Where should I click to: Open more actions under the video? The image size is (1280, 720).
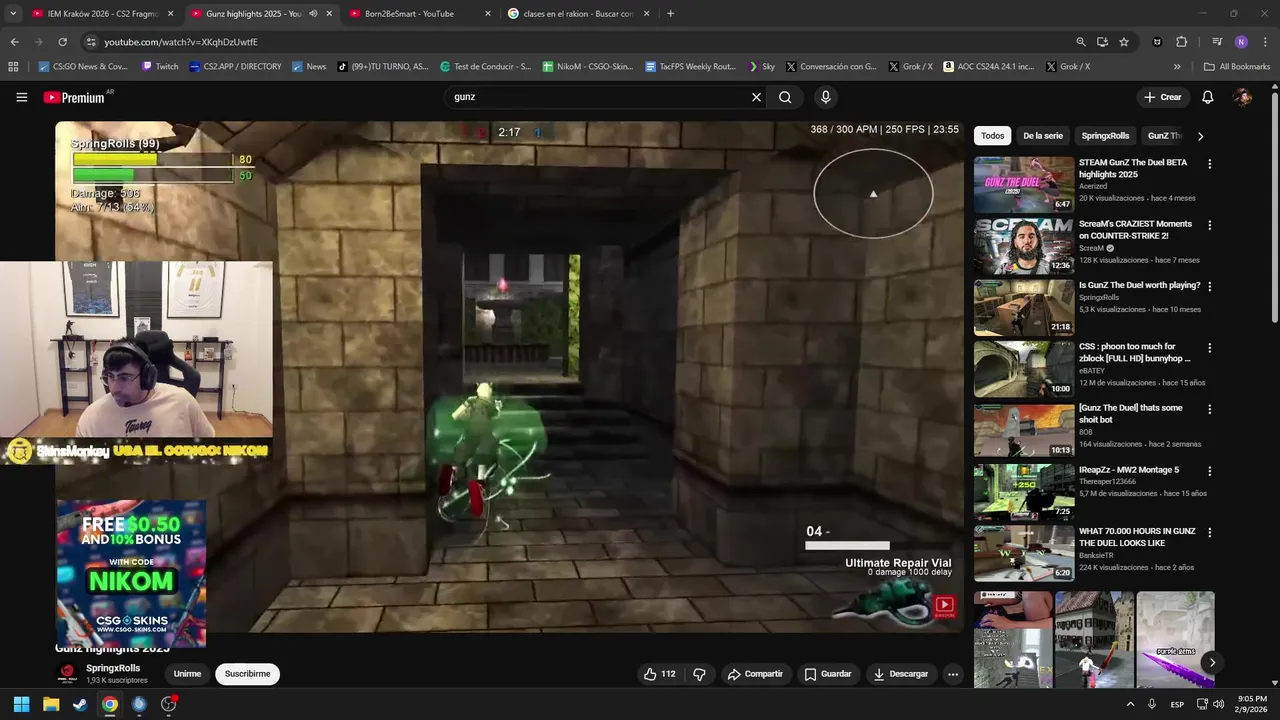pos(953,674)
